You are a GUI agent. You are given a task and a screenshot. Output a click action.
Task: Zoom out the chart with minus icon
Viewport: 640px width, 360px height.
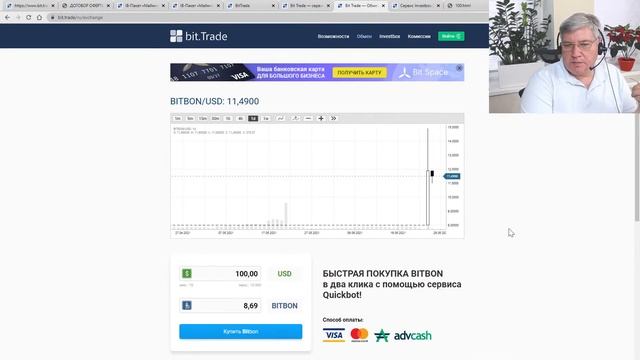pyautogui.click(x=308, y=118)
